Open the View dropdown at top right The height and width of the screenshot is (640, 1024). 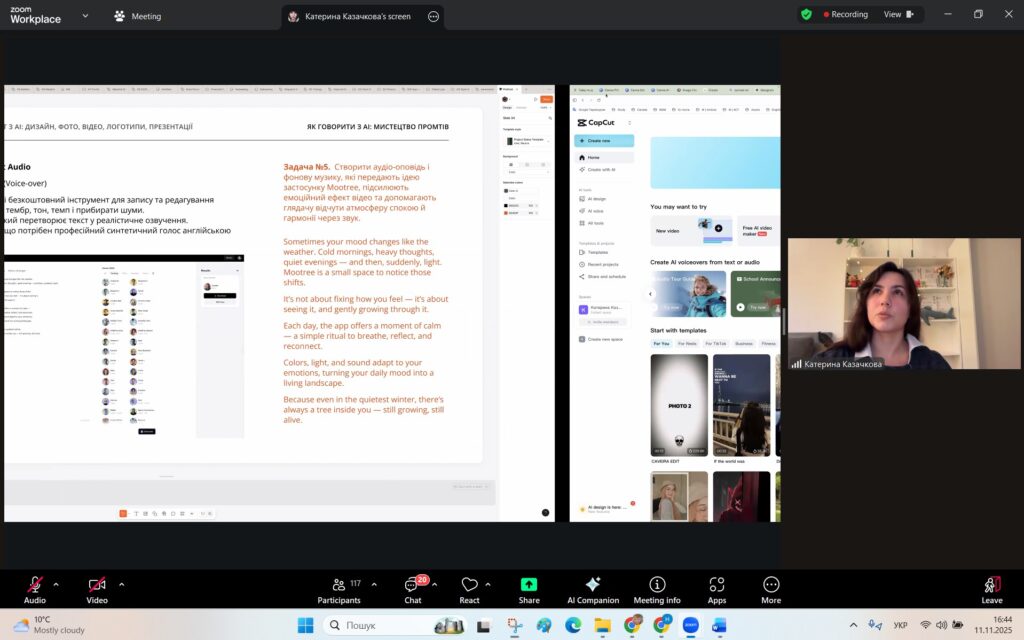tap(898, 15)
